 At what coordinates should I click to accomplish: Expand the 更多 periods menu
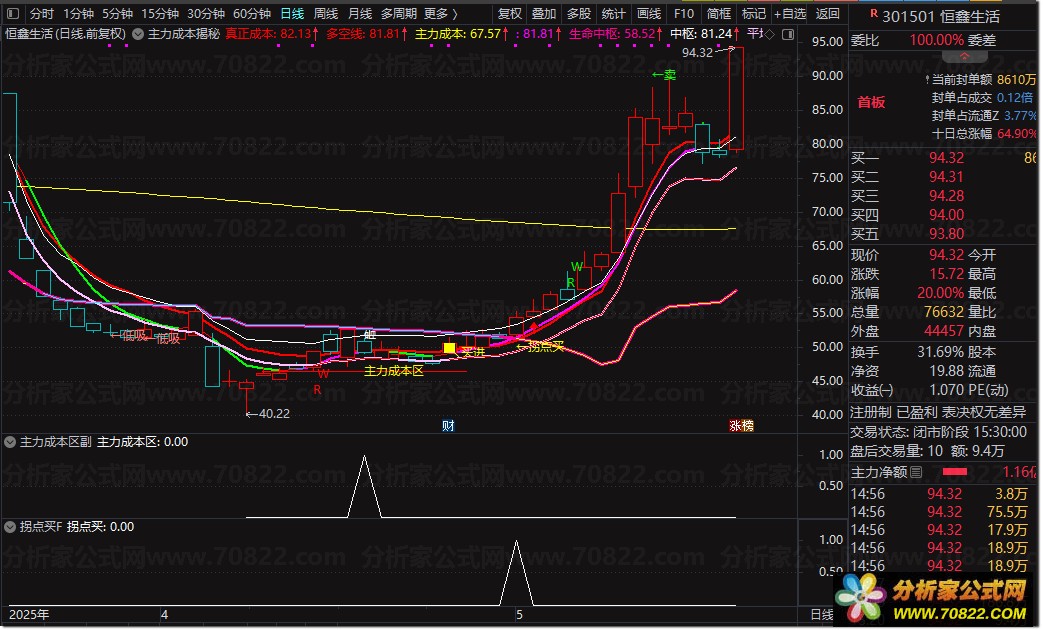click(x=440, y=13)
